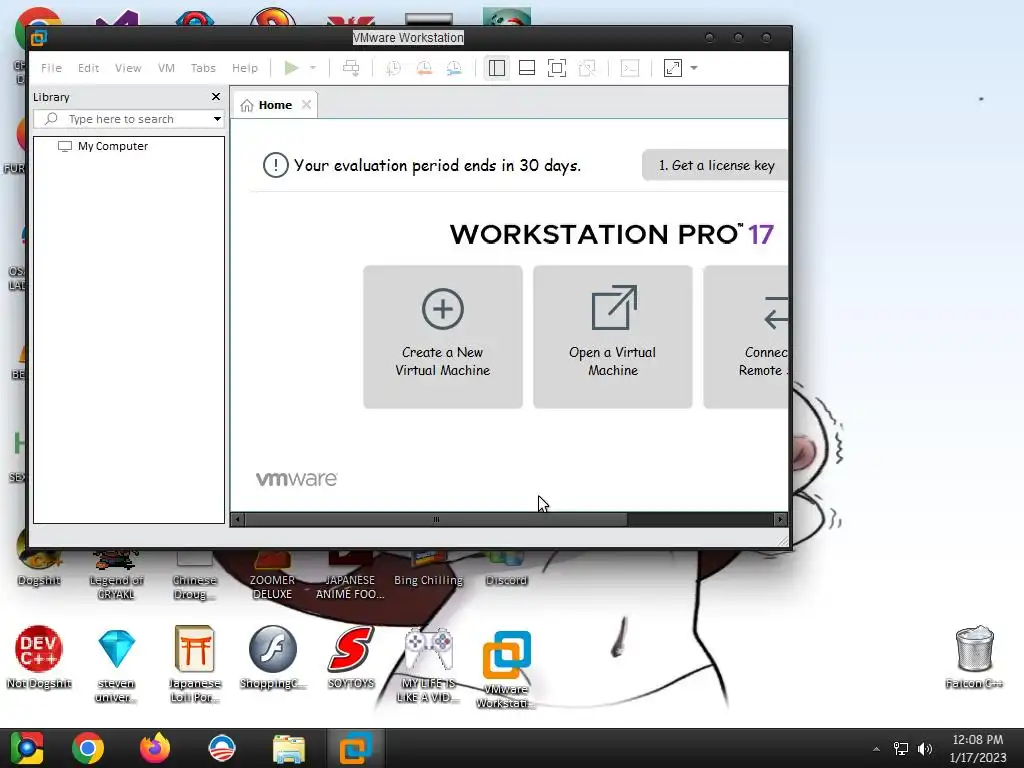This screenshot has width=1024, height=768.
Task: Open the VM menu
Action: pos(166,68)
